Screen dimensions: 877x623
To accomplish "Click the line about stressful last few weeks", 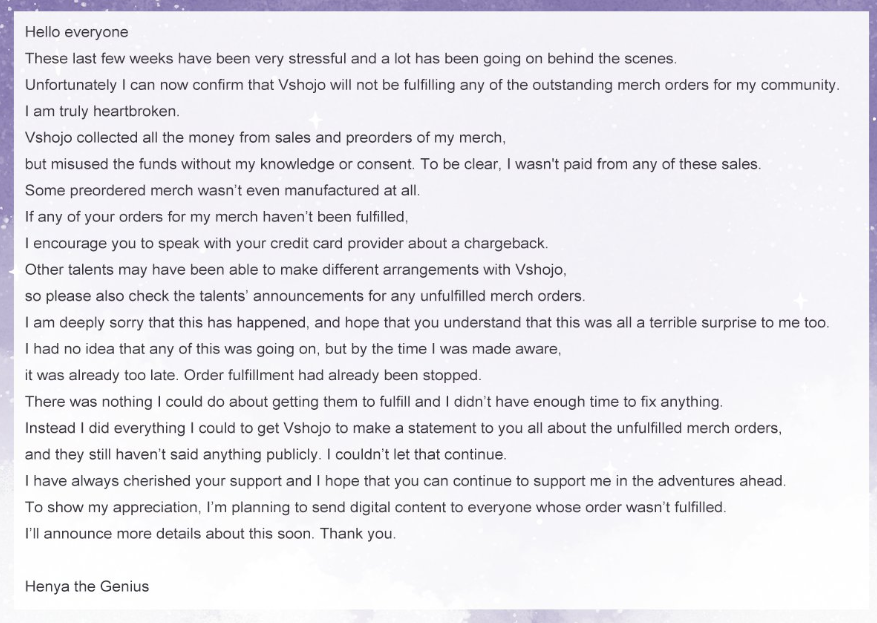I will click(x=350, y=59).
